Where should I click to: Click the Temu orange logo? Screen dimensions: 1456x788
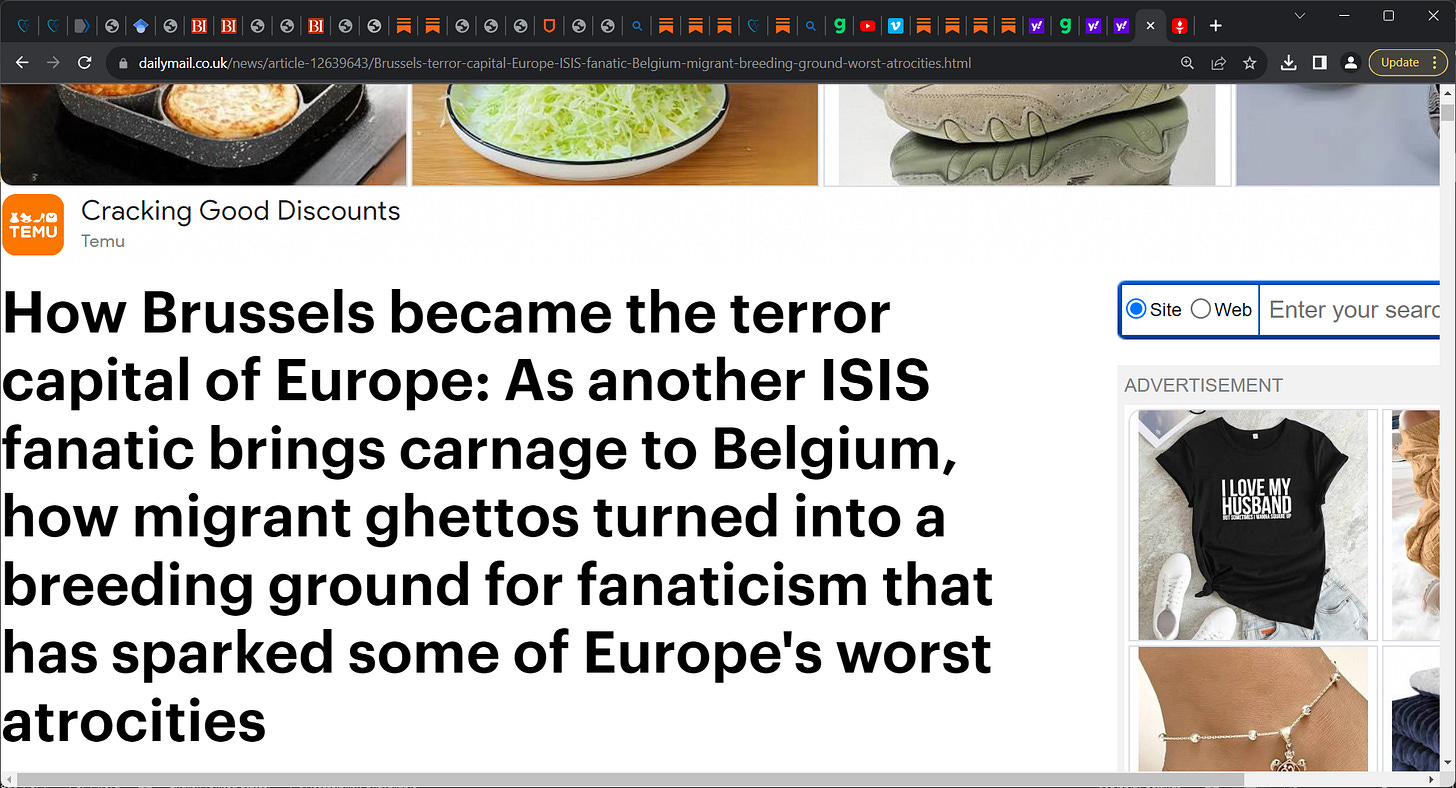tap(33, 225)
